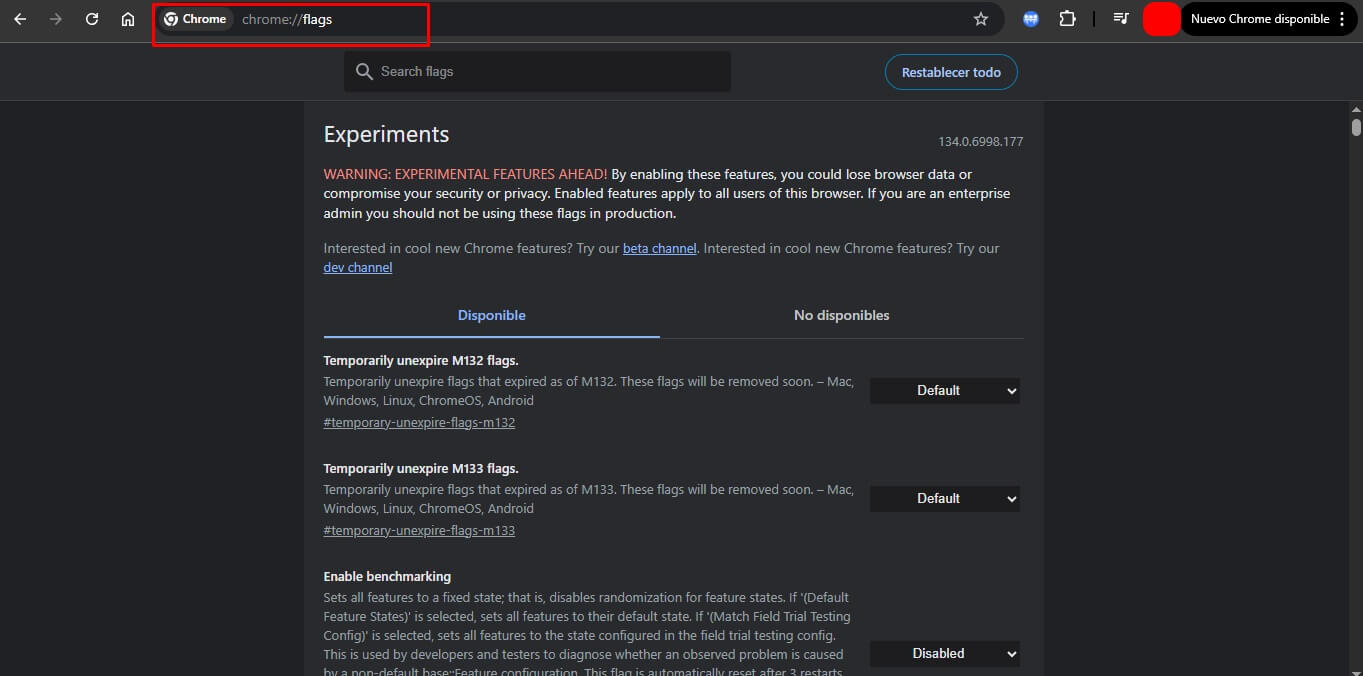The height and width of the screenshot is (676, 1363).
Task: Click the magnifier icon in Search flags
Action: (x=364, y=72)
